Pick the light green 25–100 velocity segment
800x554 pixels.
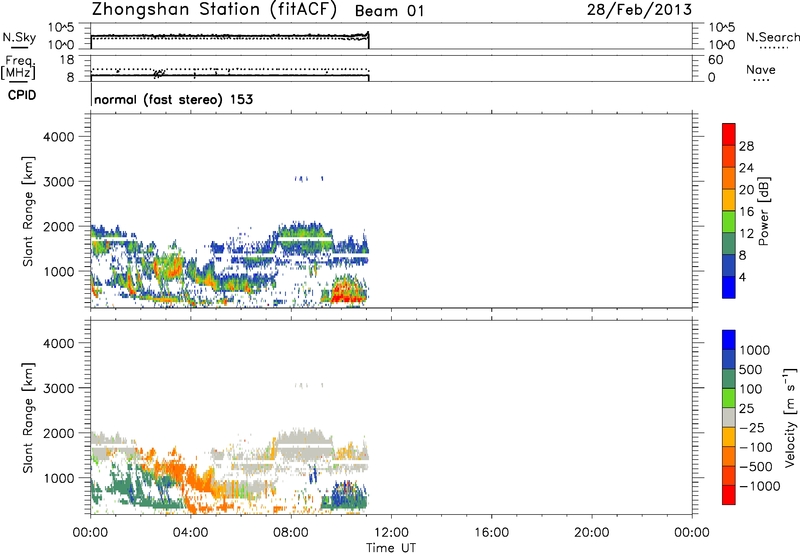[x=729, y=398]
